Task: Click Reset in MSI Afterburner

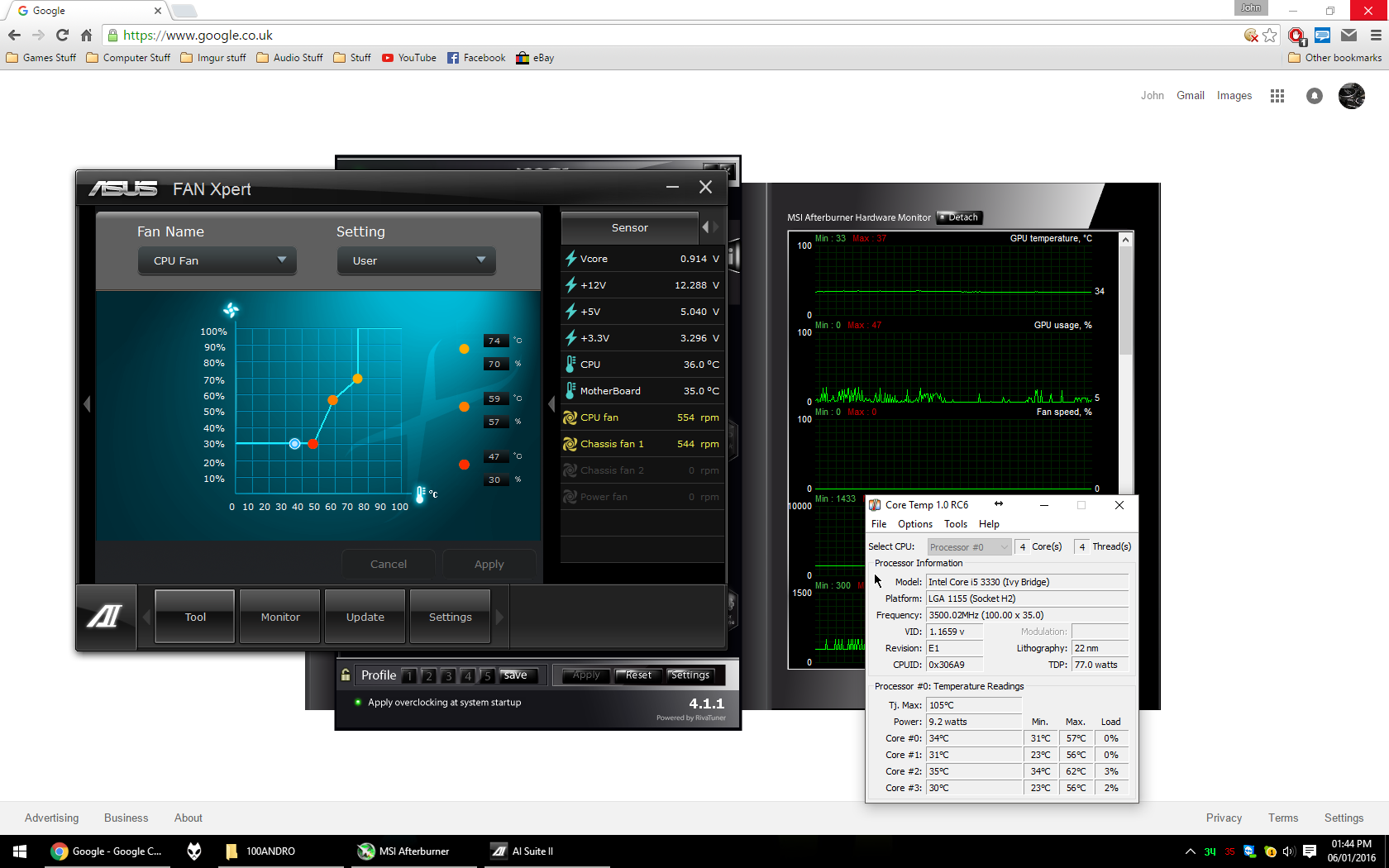Action: (x=638, y=675)
